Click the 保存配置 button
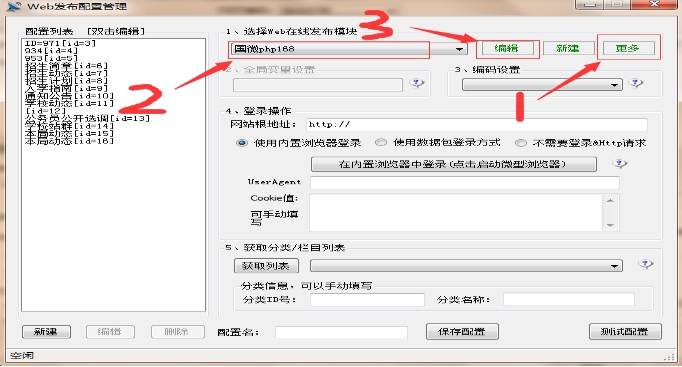The width and height of the screenshot is (682, 367). tap(462, 331)
